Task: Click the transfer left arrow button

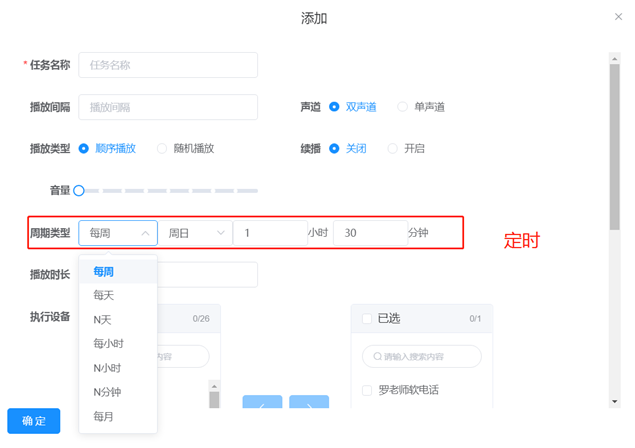Action: tap(262, 405)
